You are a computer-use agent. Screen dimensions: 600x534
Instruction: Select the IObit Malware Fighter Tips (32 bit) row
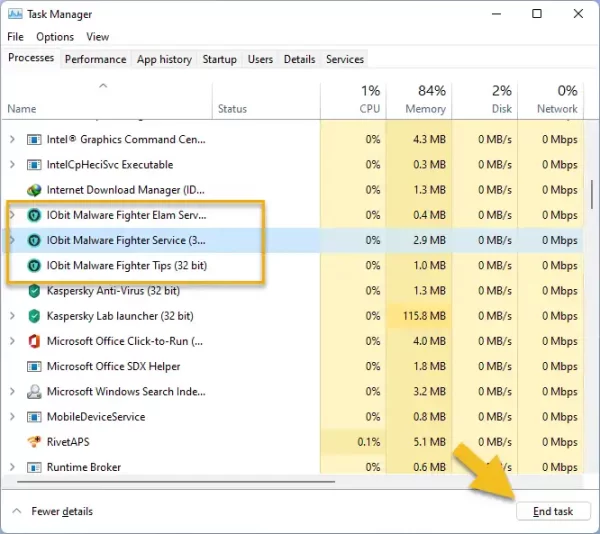tap(293, 265)
